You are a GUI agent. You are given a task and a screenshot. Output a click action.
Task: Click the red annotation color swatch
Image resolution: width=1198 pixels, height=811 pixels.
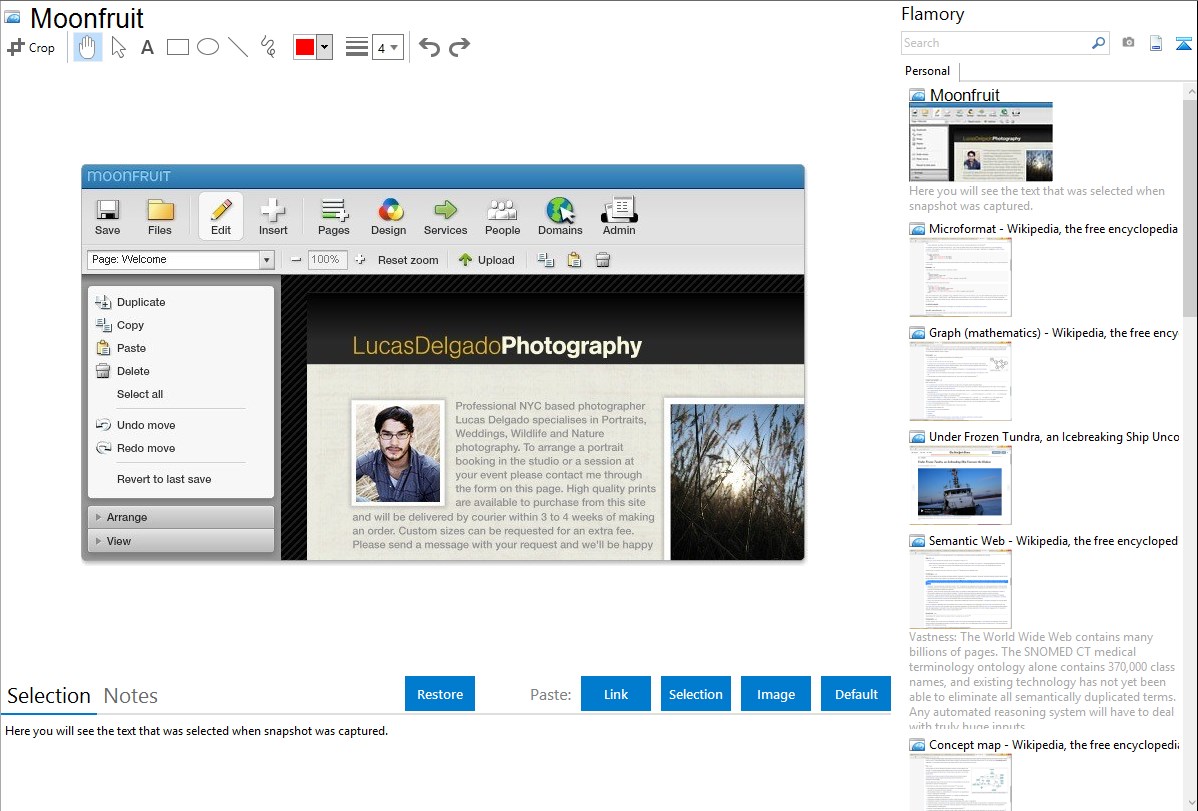pos(305,47)
